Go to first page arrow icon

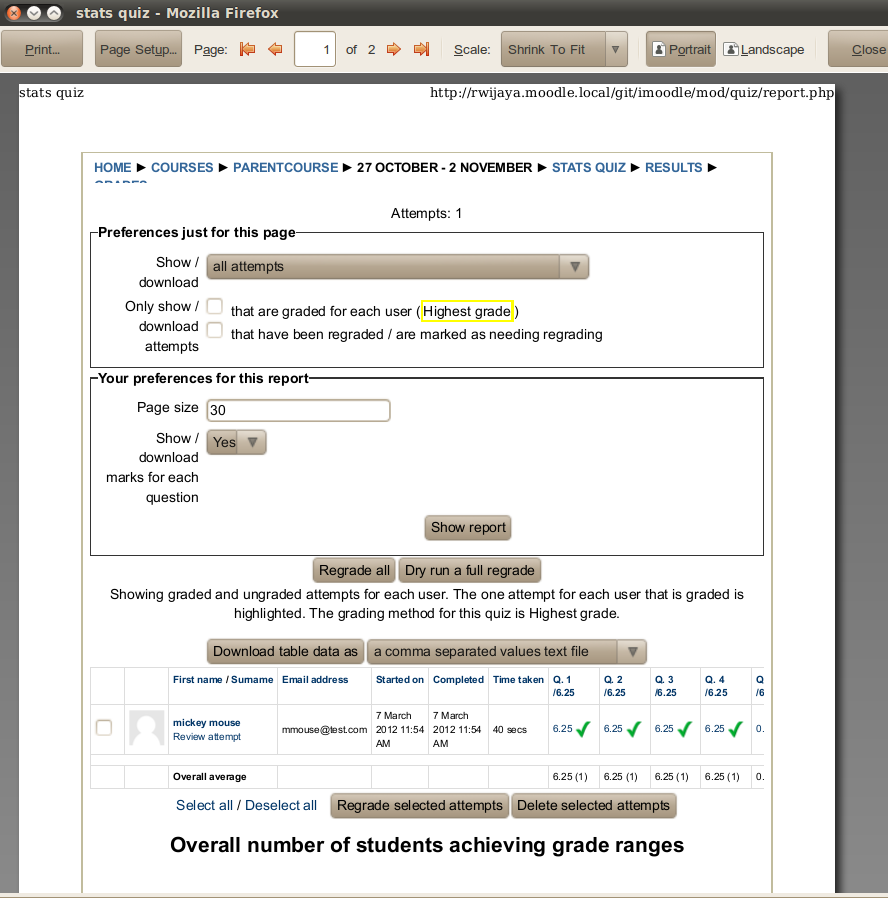[247, 49]
